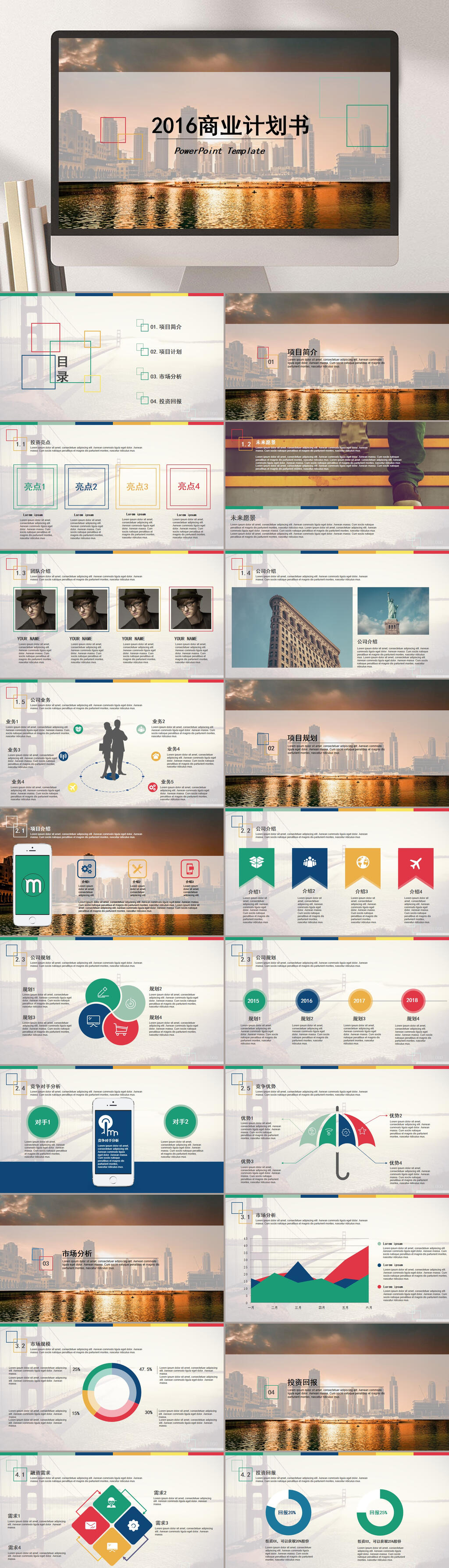This screenshot has width=449, height=1568.
Task: Click the Statue of Liberty photo
Action: 394,611
